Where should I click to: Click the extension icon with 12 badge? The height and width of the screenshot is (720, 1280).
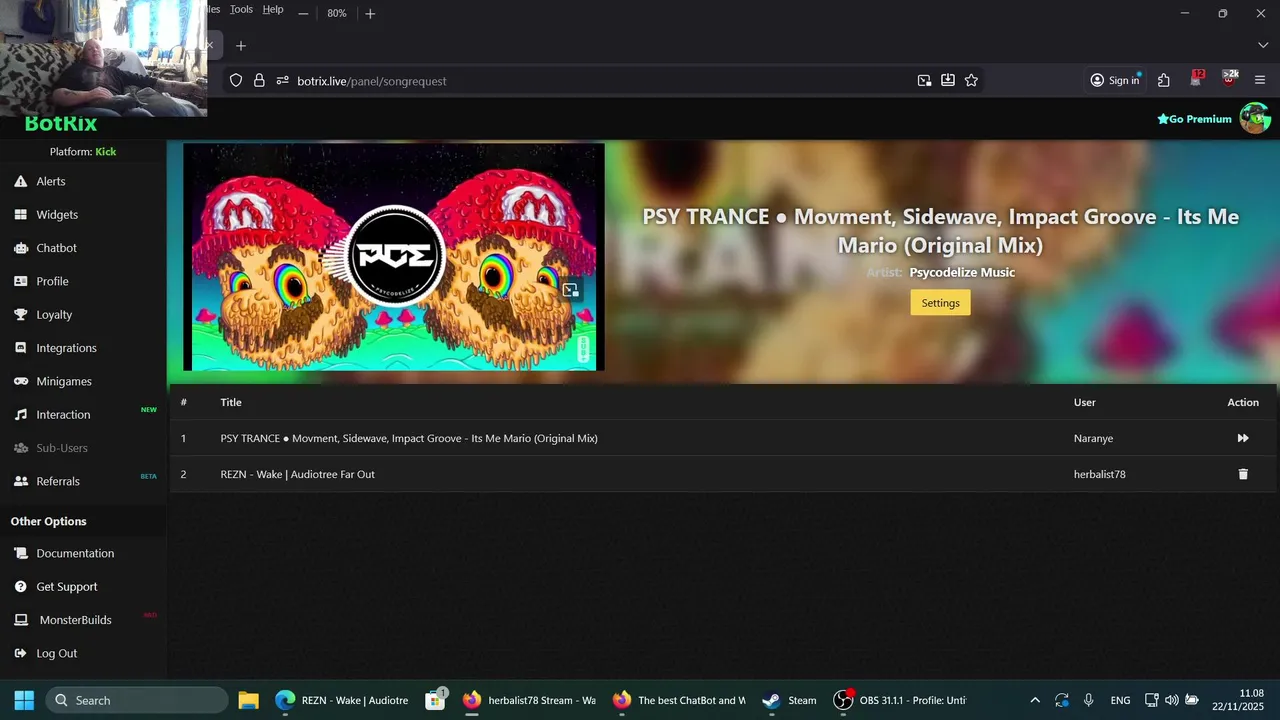(x=1197, y=79)
